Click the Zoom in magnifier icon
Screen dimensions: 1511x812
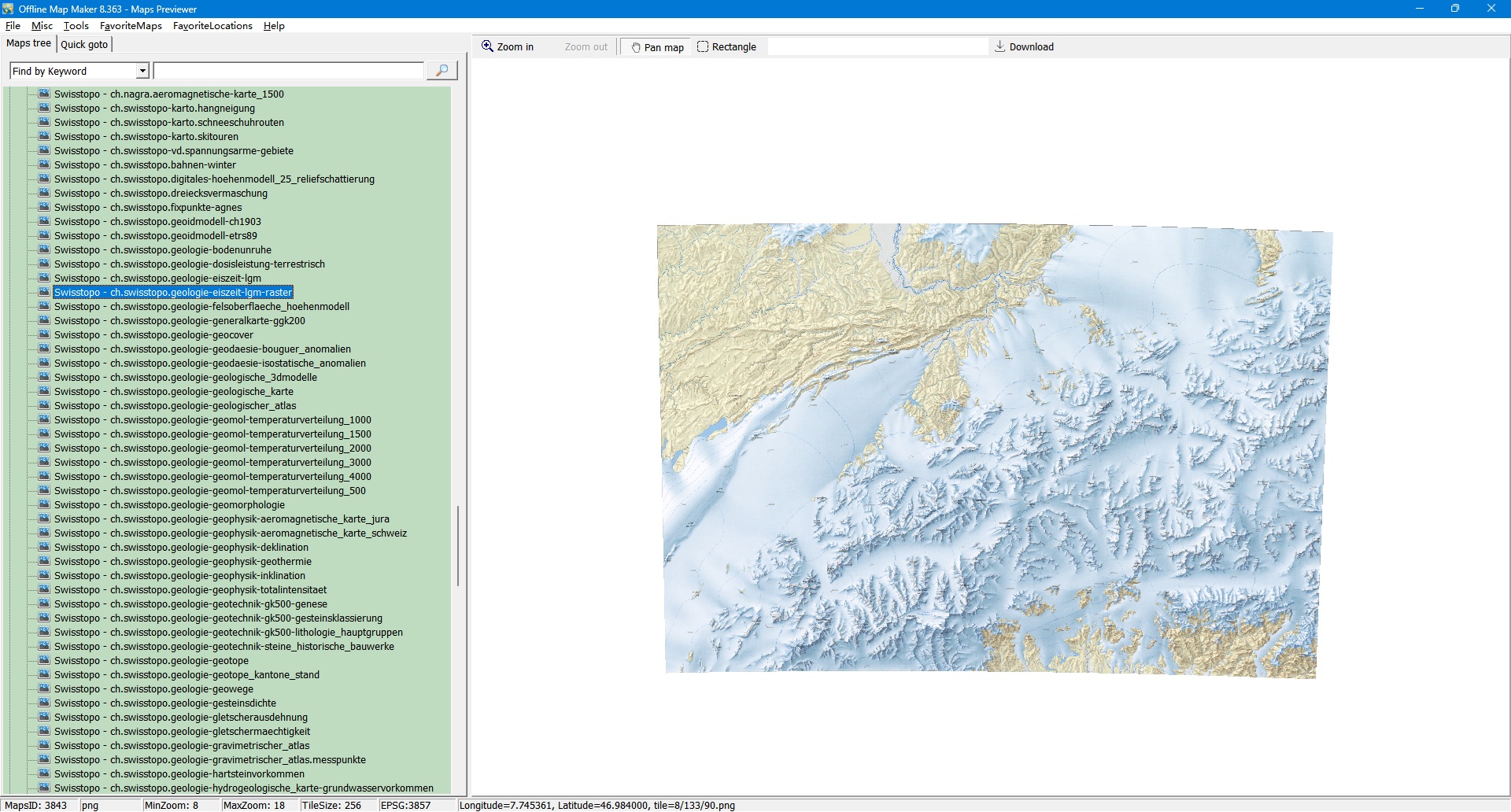pyautogui.click(x=488, y=46)
